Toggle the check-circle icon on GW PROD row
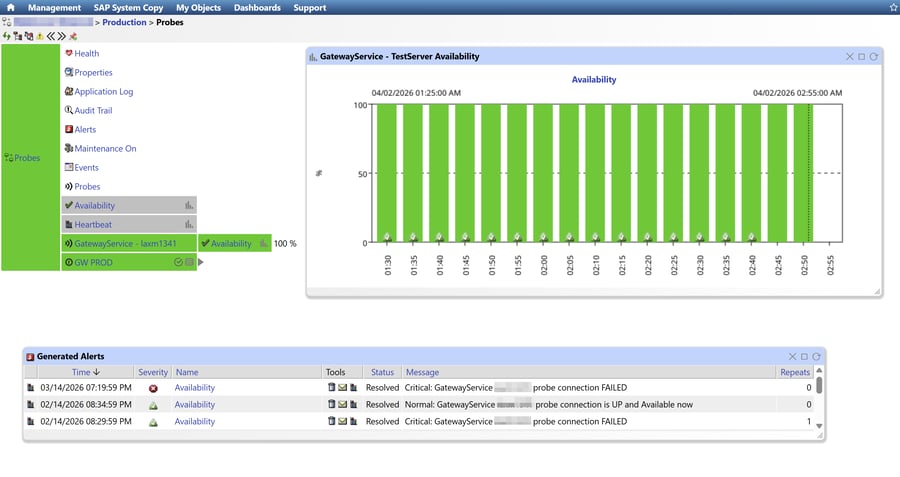This screenshot has width=900, height=477. [177, 262]
